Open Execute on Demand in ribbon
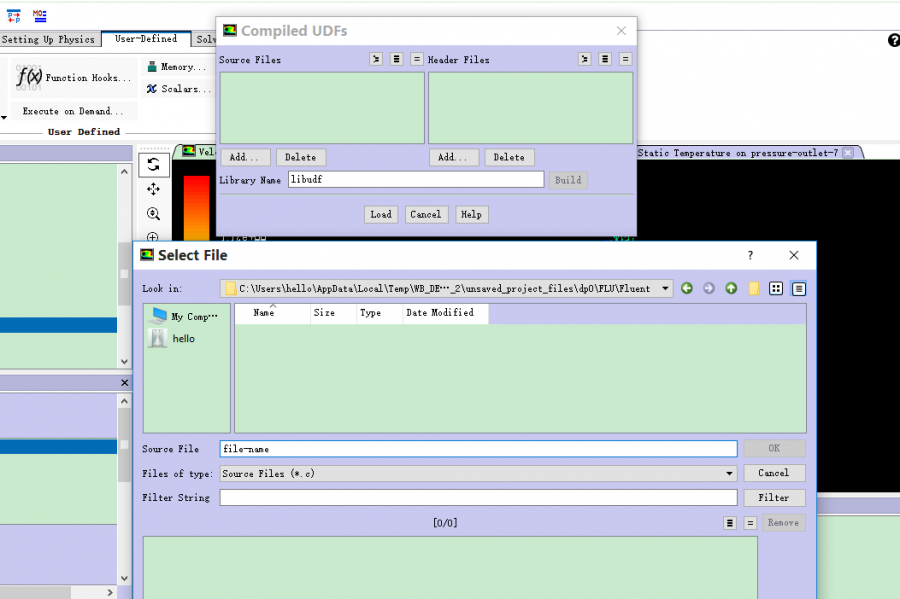 [x=72, y=111]
